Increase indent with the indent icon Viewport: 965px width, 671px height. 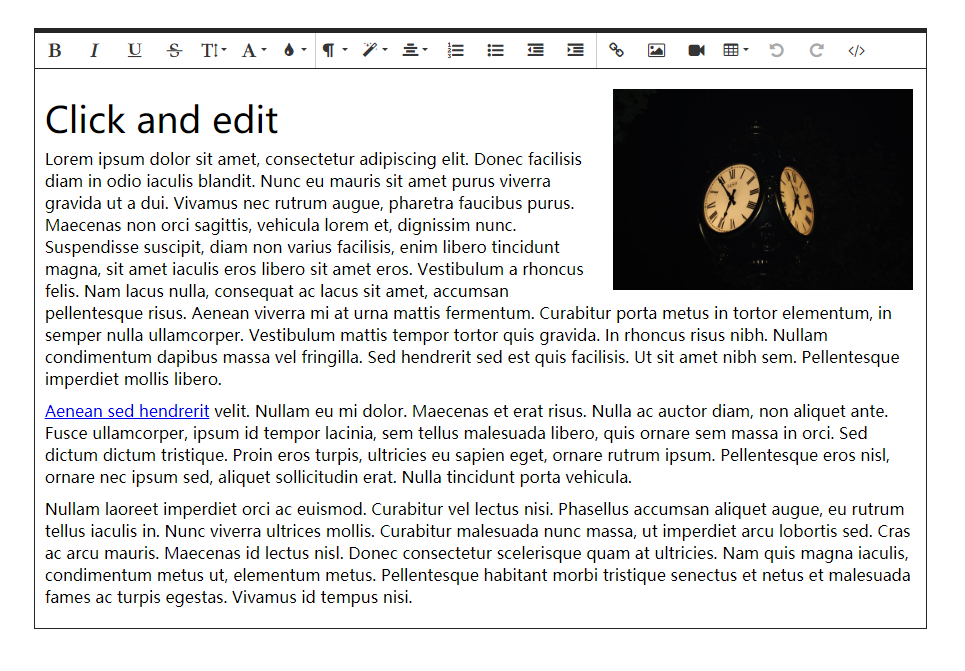tap(574, 49)
